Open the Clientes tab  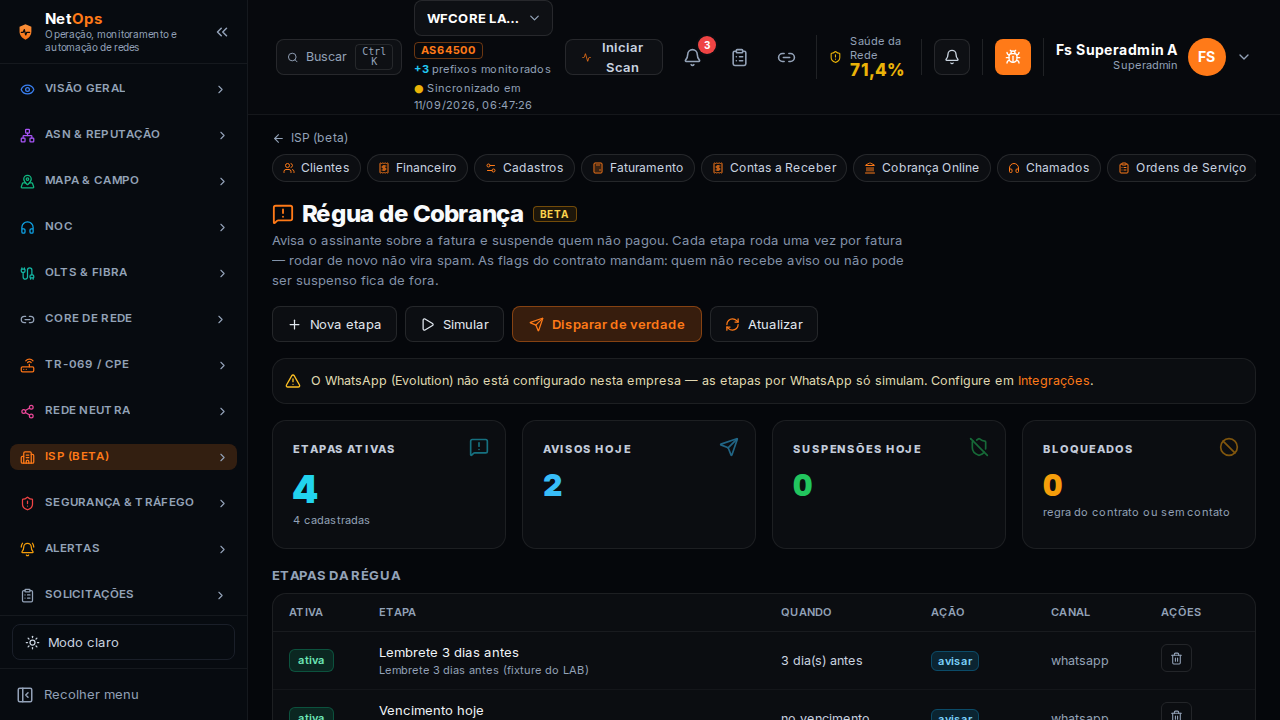tap(316, 168)
